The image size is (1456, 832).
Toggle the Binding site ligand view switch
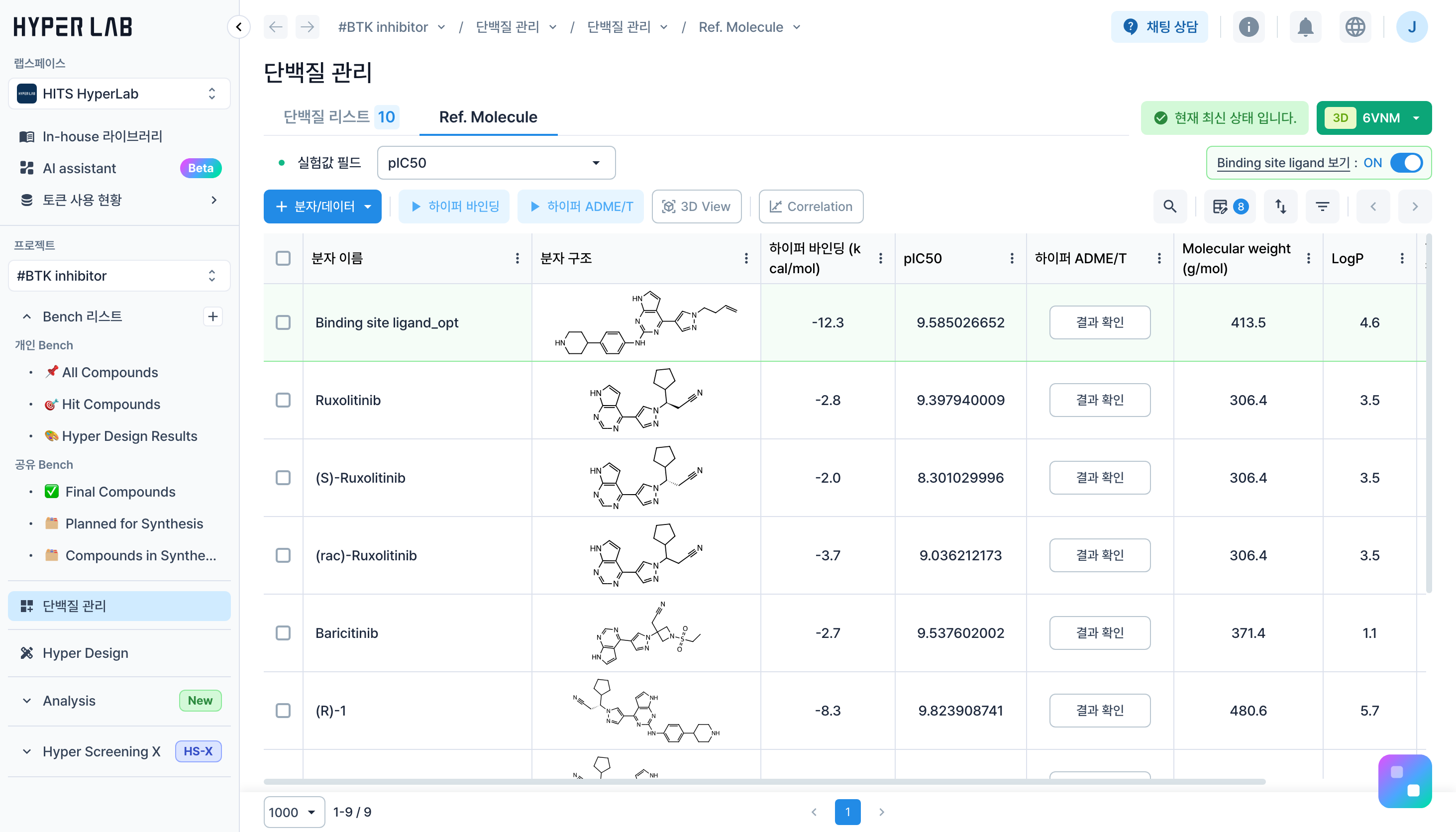tap(1406, 163)
